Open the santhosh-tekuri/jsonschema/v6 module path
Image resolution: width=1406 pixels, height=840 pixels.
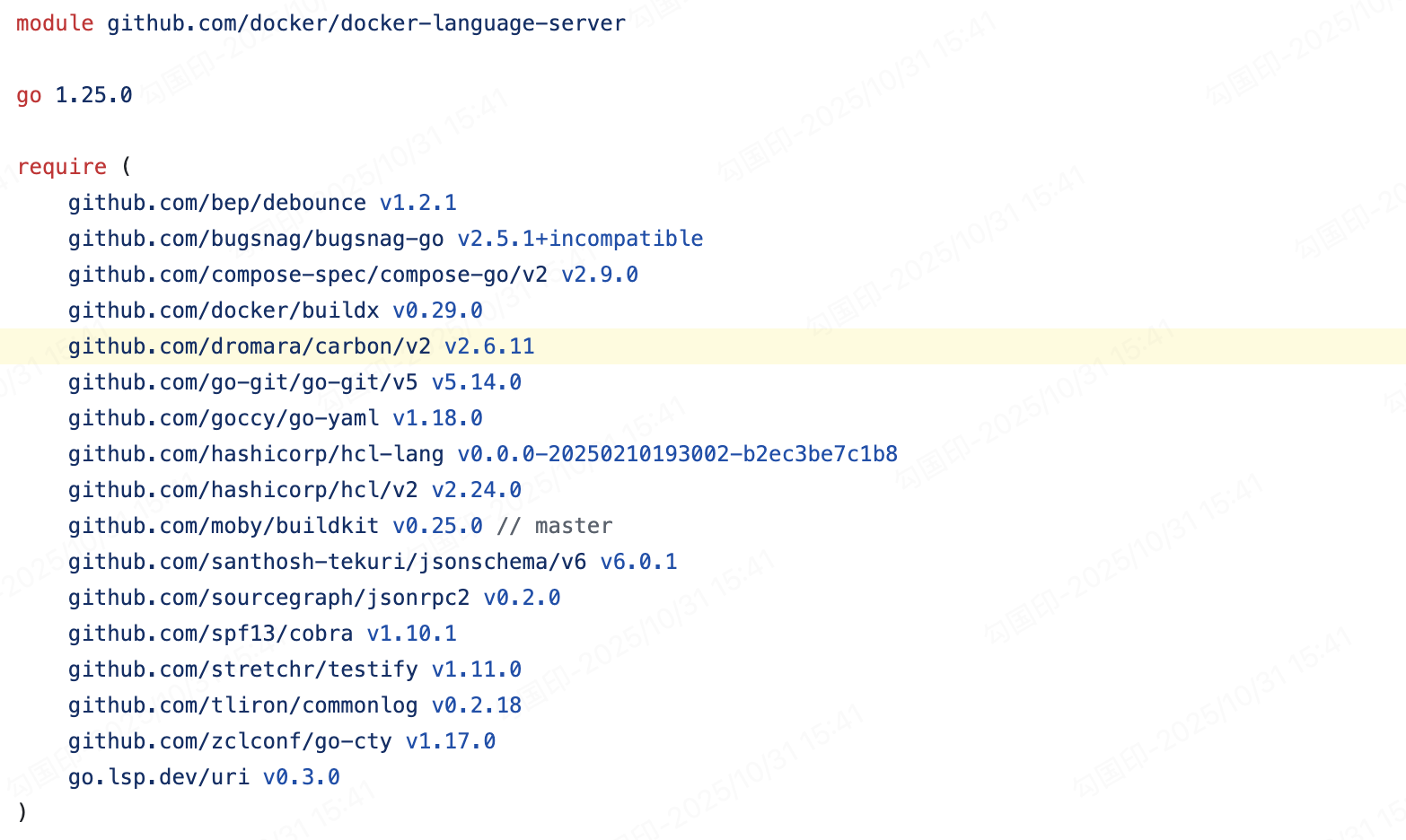click(327, 562)
